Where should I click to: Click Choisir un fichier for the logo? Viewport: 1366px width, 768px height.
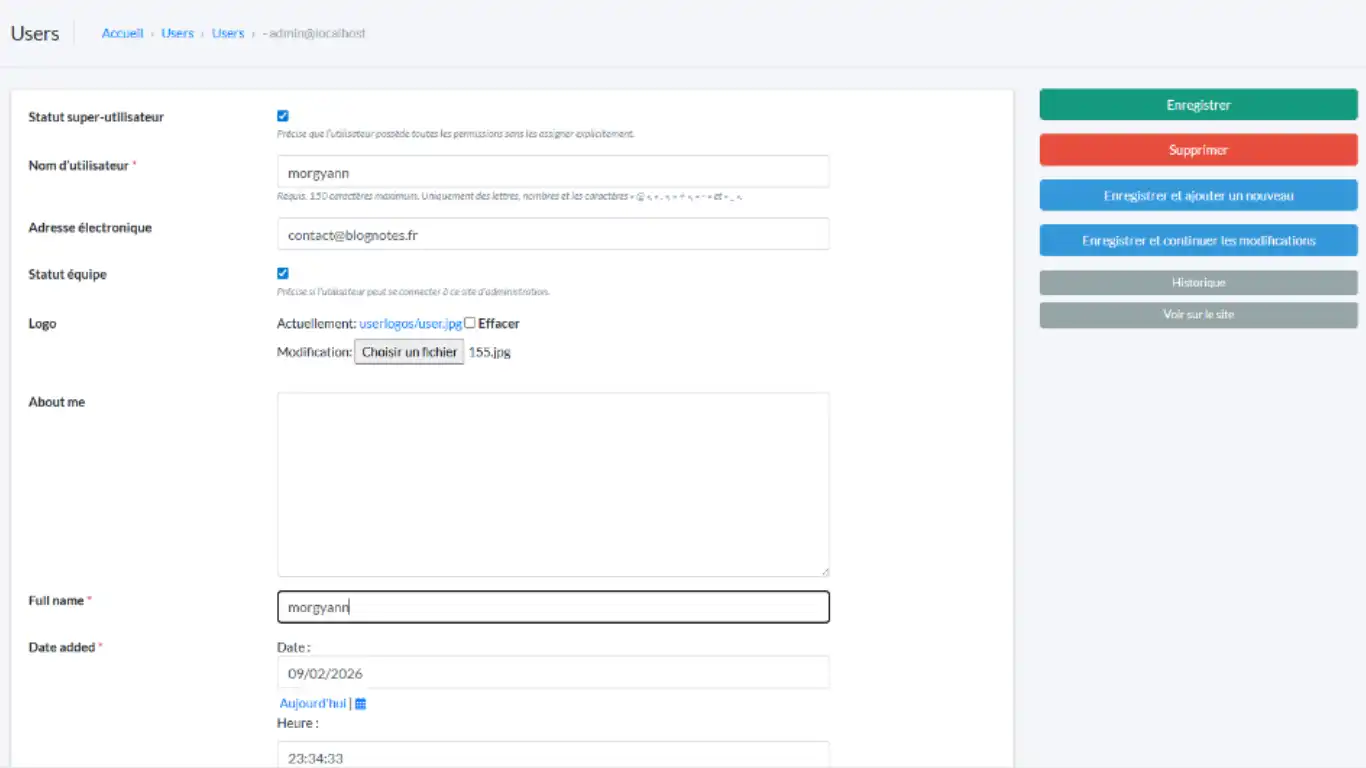coord(409,352)
